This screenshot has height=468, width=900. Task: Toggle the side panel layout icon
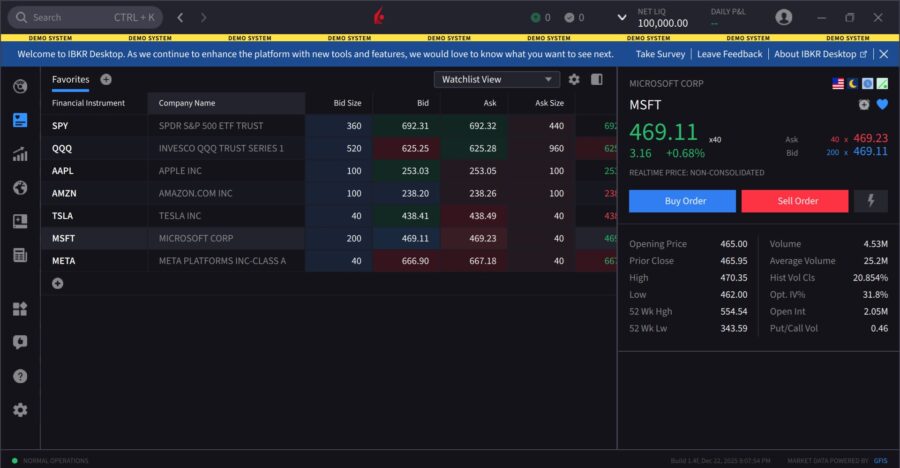[x=597, y=79]
